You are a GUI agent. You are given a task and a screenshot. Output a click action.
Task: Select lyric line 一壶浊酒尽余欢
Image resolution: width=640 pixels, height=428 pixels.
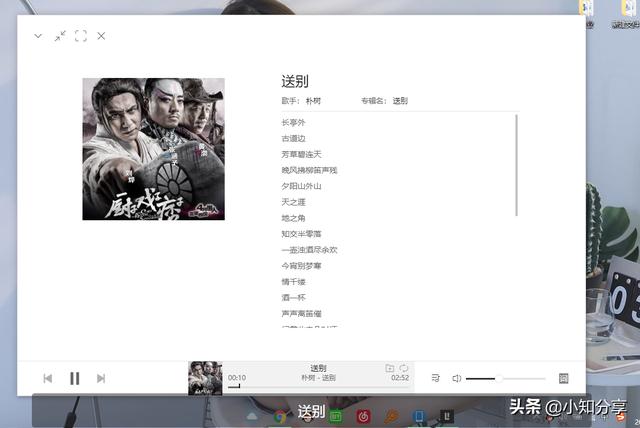(309, 250)
